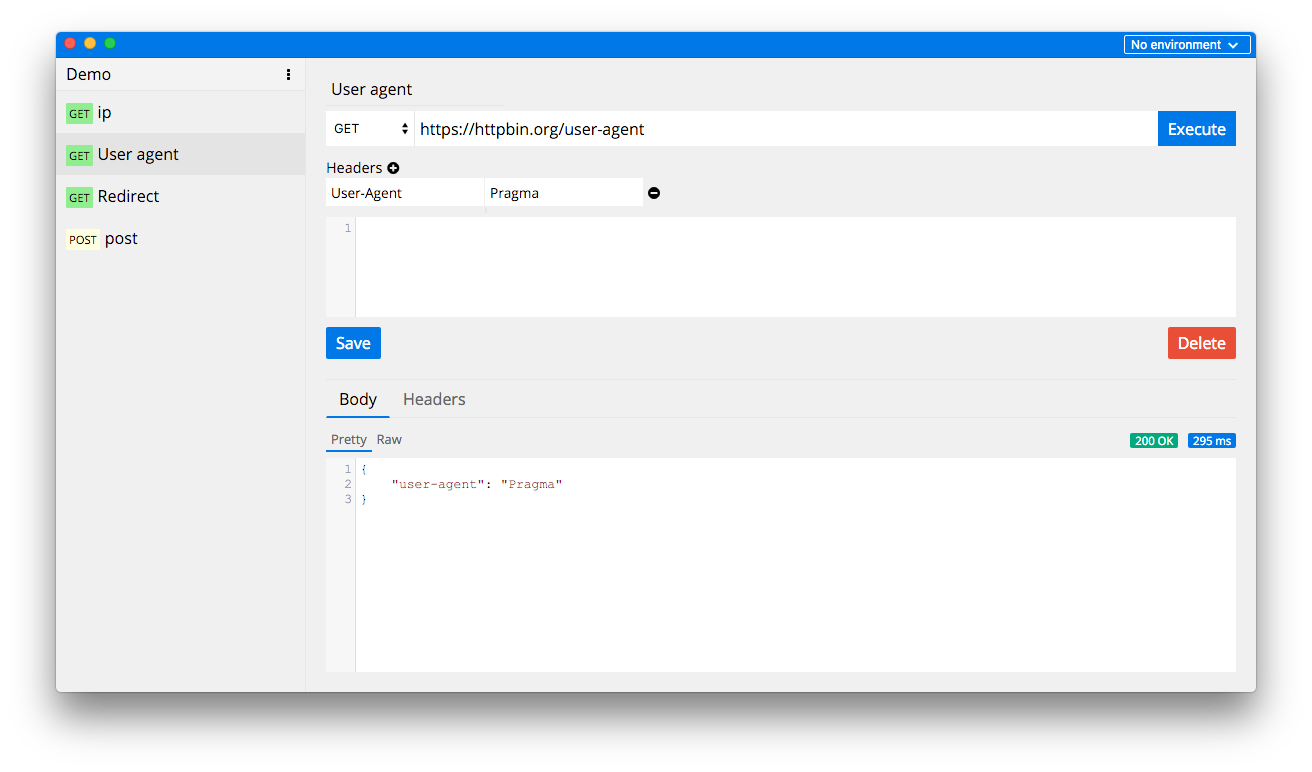The height and width of the screenshot is (772, 1312).
Task: Save the request
Action: [x=353, y=343]
